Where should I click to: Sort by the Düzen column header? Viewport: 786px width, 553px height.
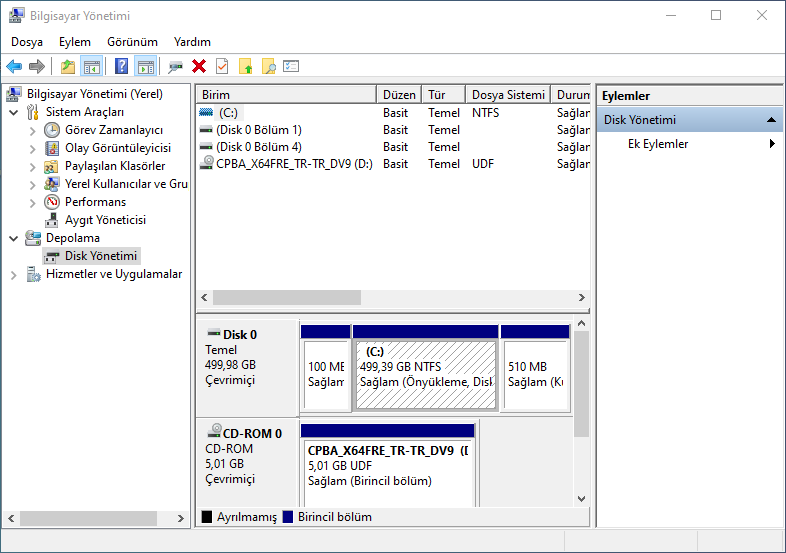(x=399, y=95)
